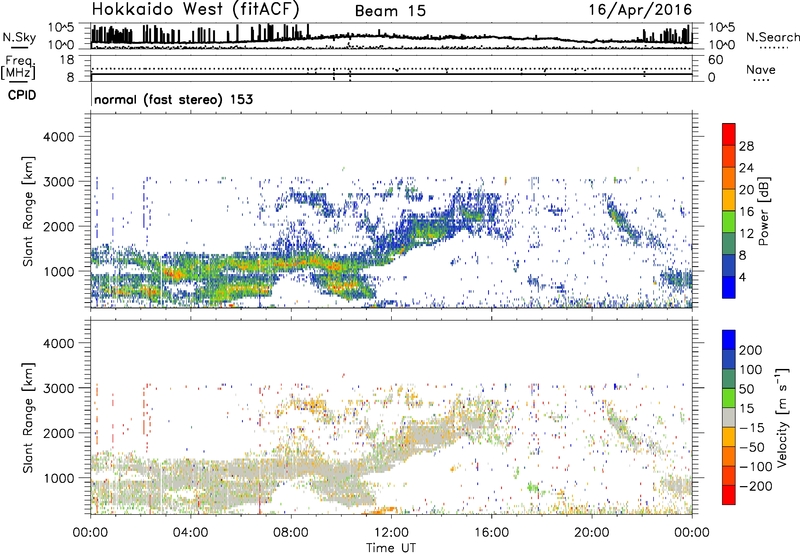Viewport: 800px width, 554px height.
Task: Select the 'N.Sky' legend label
Action: click(x=19, y=37)
